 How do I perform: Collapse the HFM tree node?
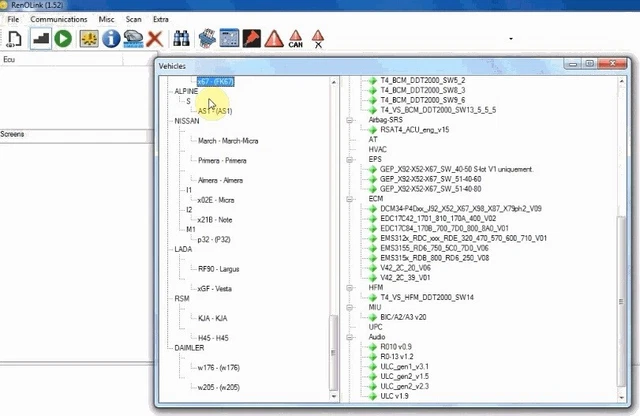click(x=349, y=288)
